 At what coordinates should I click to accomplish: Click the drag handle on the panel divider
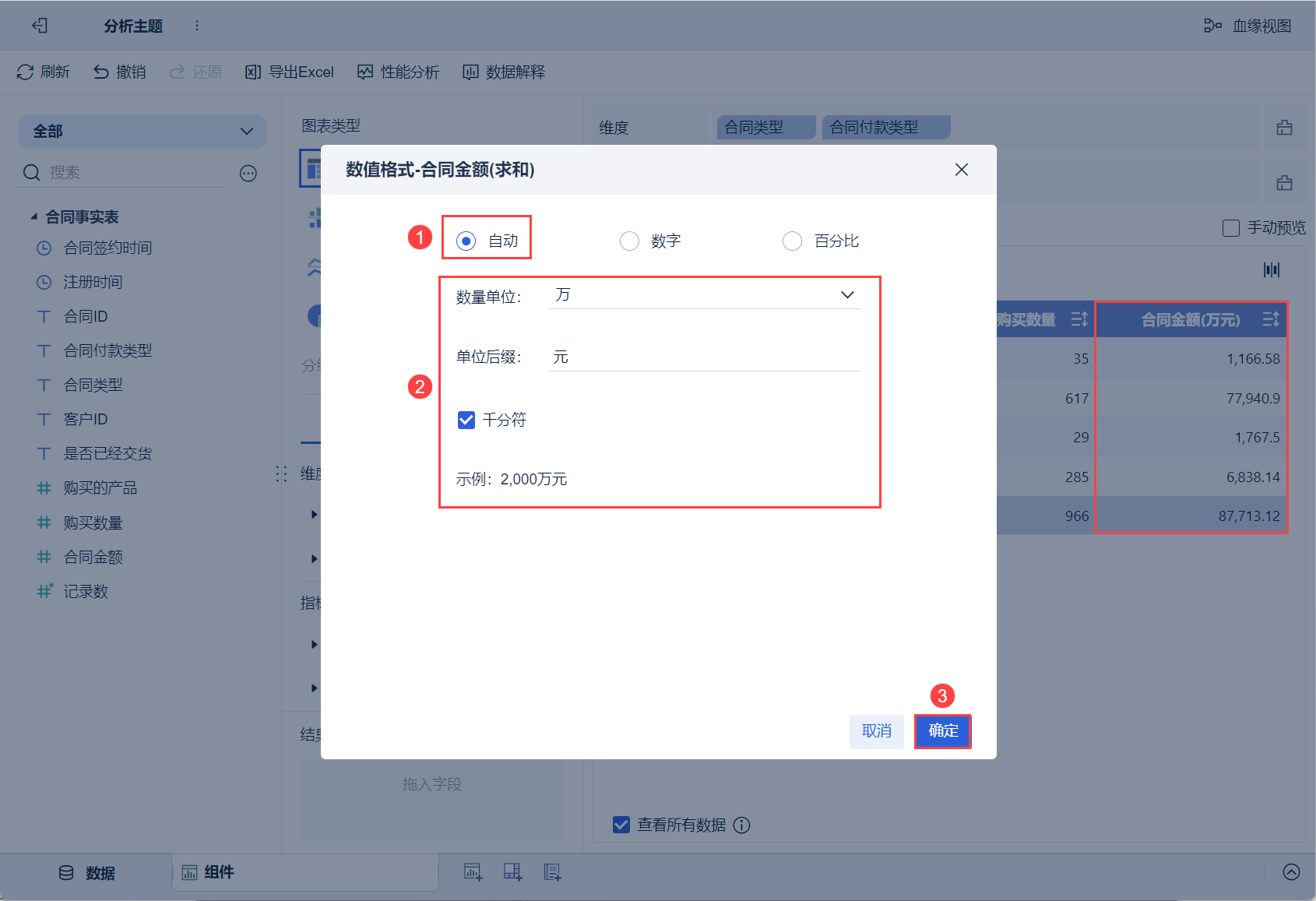click(x=281, y=473)
